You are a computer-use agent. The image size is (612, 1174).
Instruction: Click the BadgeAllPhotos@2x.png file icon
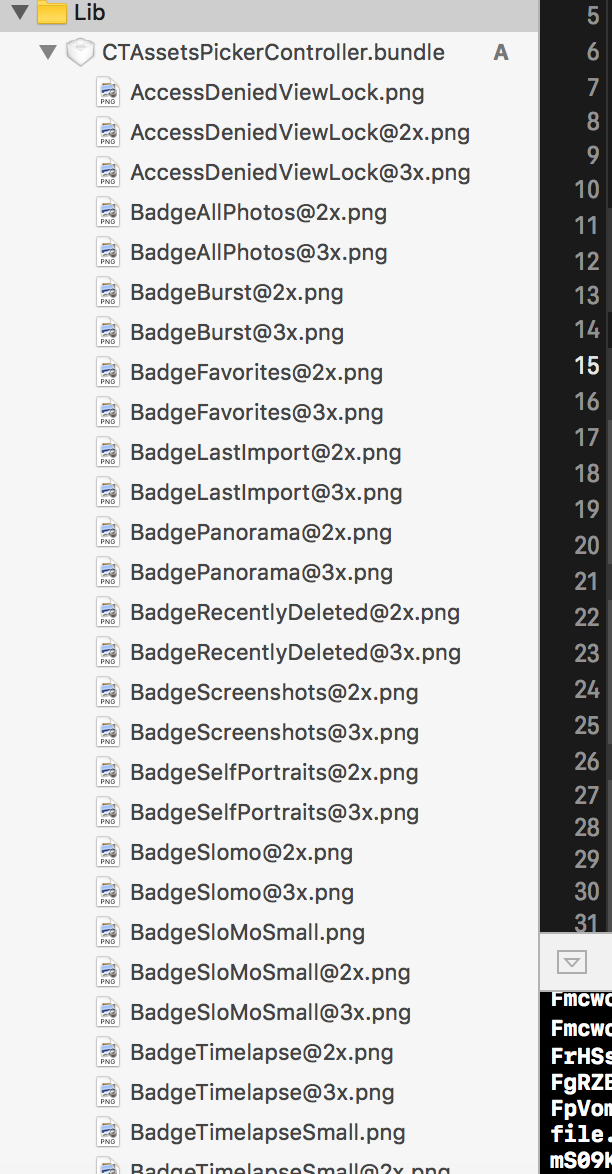(x=108, y=213)
